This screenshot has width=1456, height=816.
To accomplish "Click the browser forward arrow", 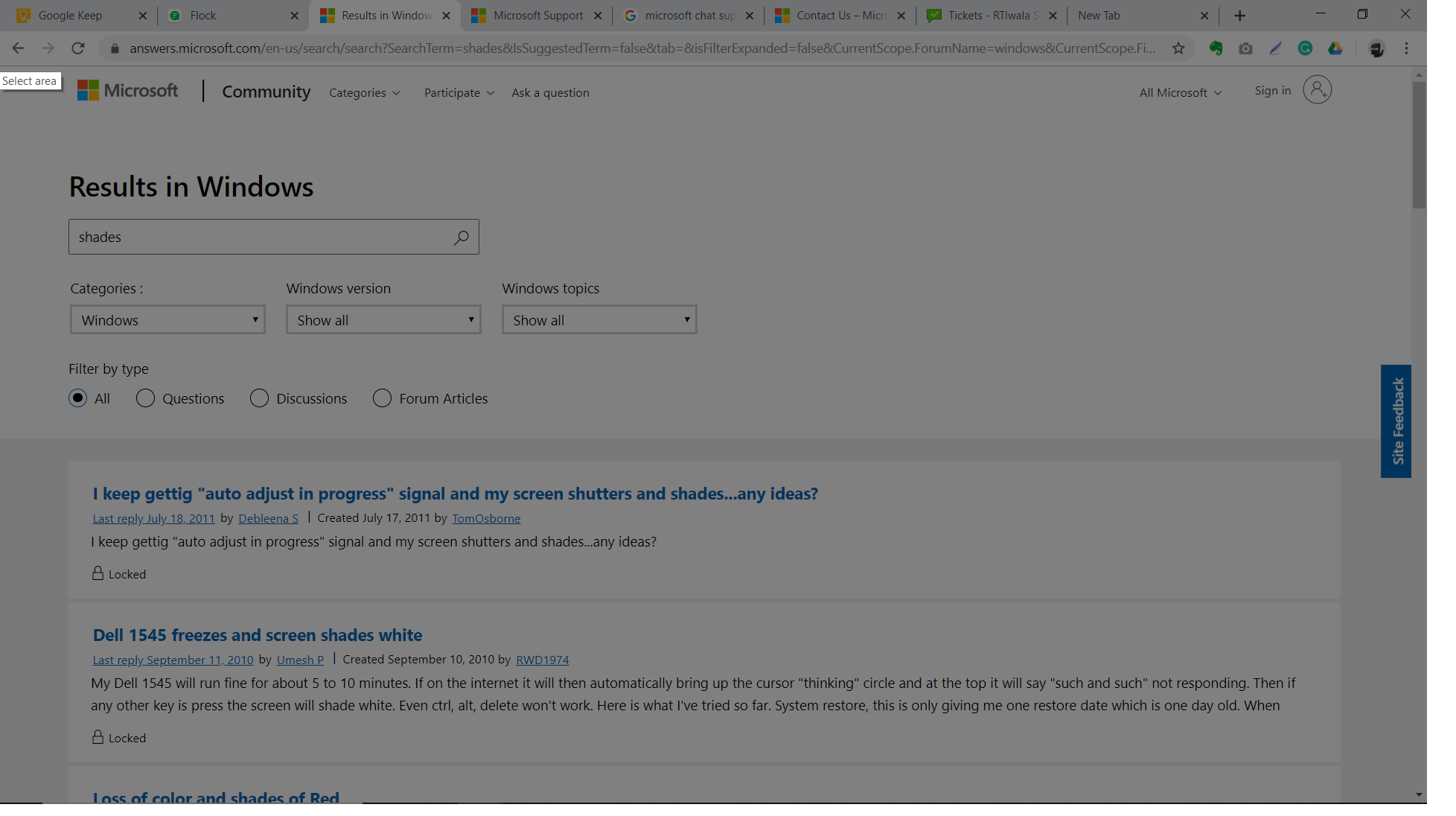I will click(x=48, y=48).
